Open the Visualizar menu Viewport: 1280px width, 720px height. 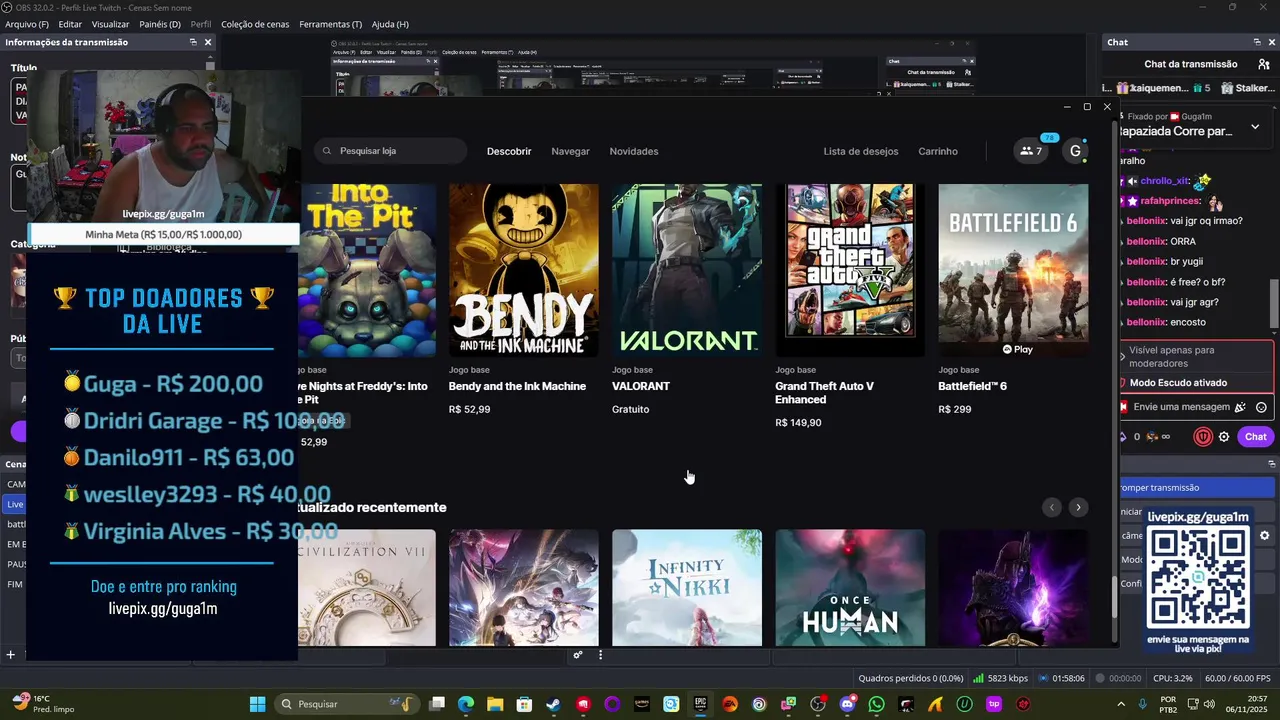(110, 24)
